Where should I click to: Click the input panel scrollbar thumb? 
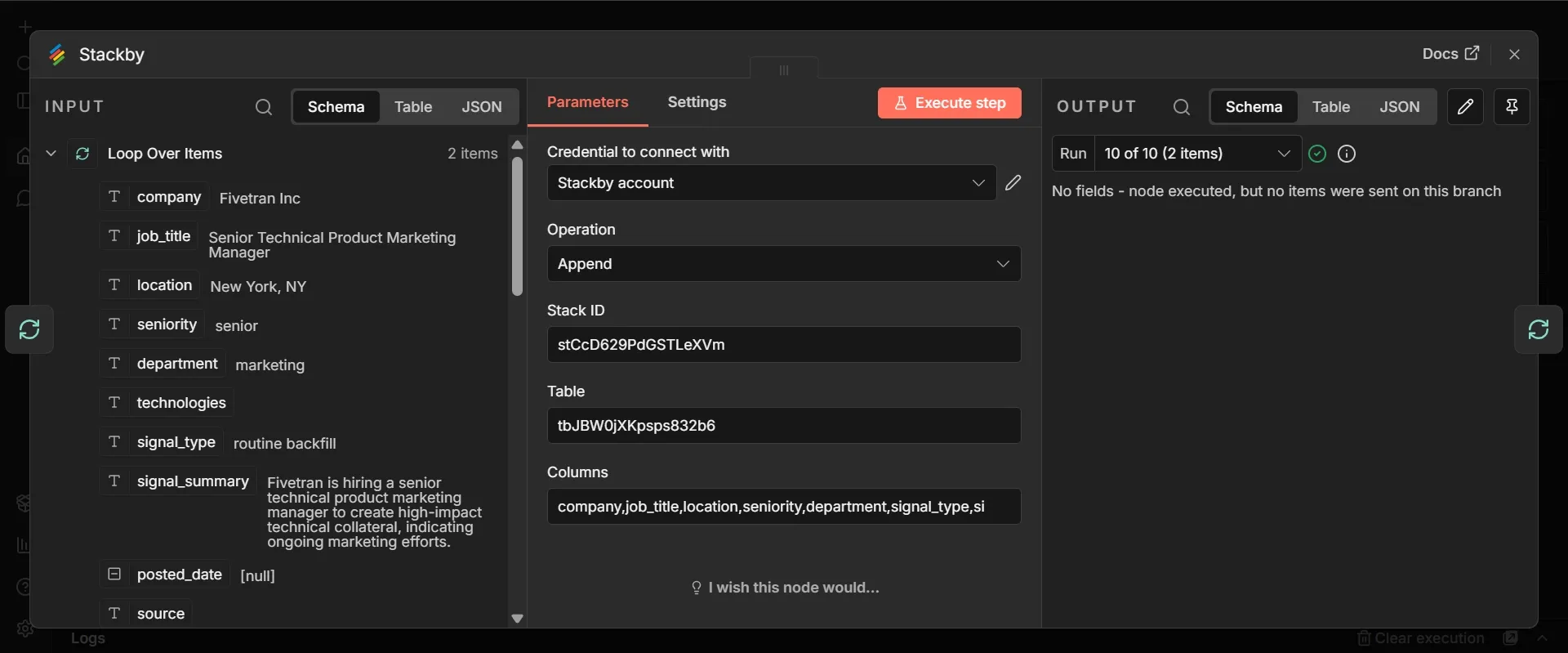[517, 226]
